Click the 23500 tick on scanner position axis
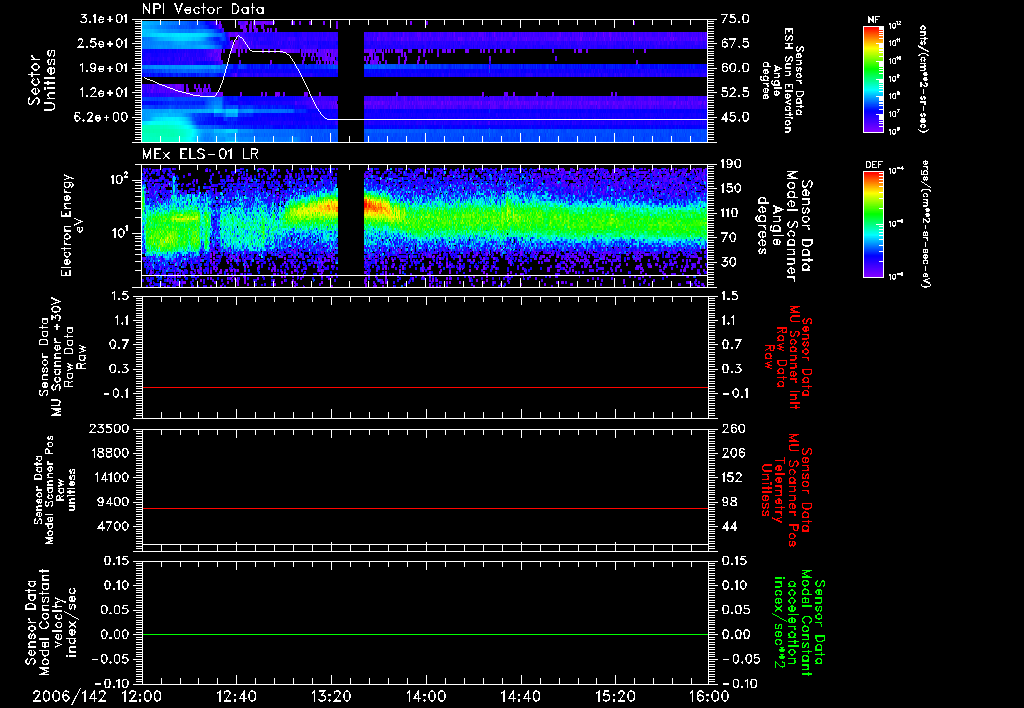Viewport: 1024px width, 708px height. click(x=109, y=428)
